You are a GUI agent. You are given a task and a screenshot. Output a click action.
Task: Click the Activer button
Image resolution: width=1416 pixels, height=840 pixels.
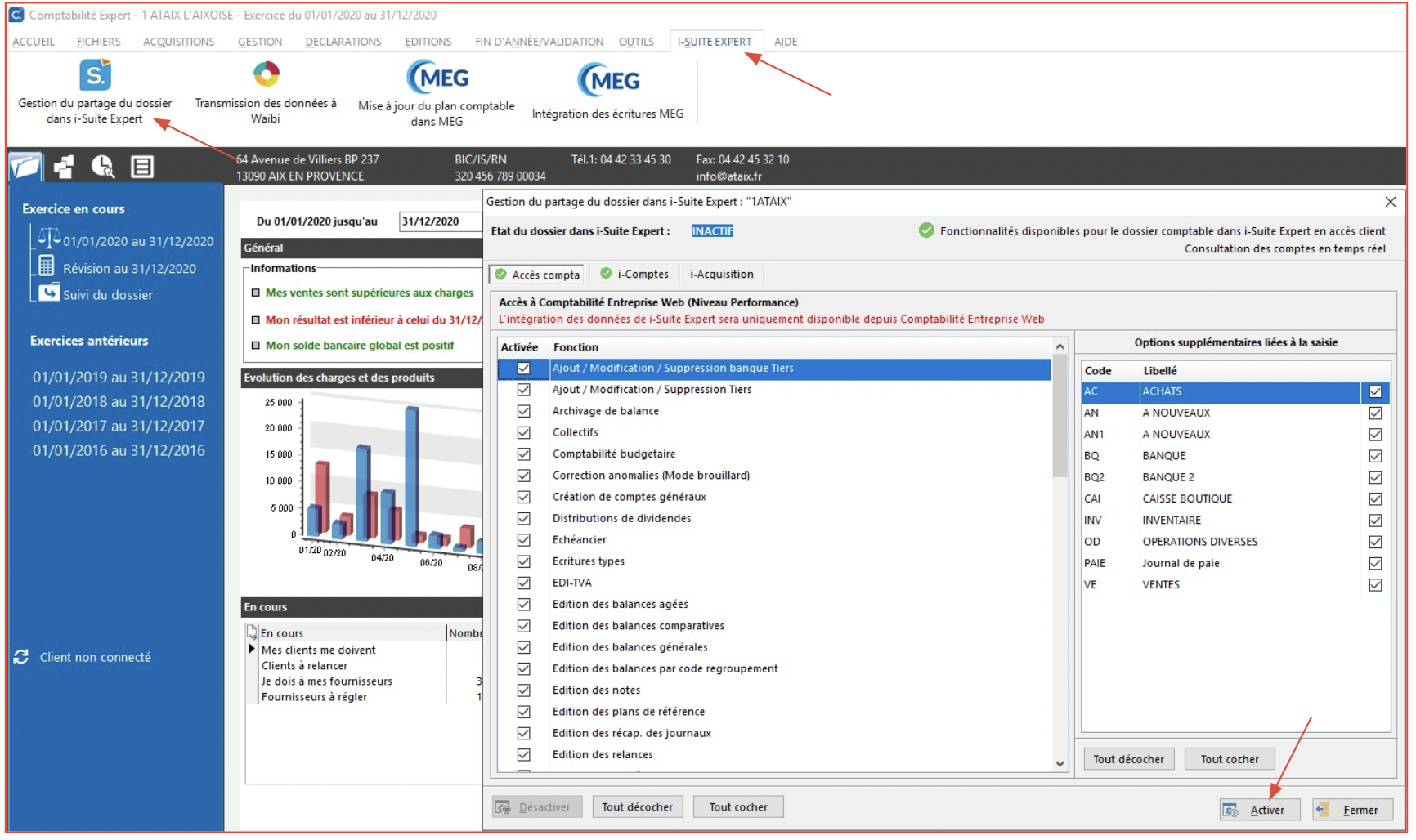point(1259,810)
